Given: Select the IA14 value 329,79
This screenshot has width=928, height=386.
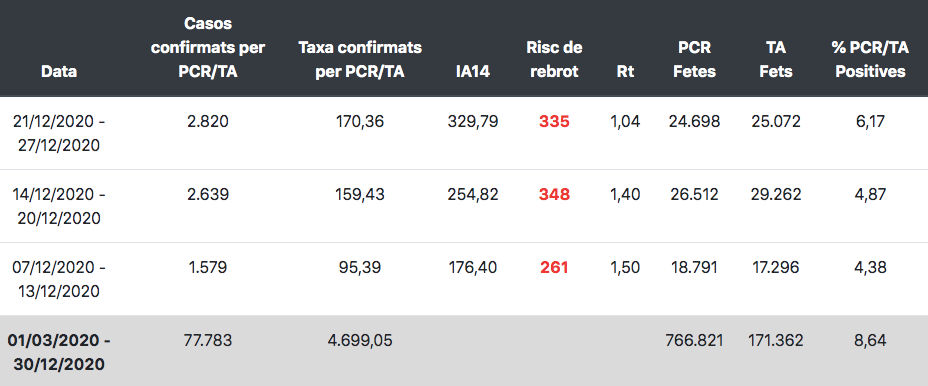Looking at the screenshot, I should tap(473, 122).
